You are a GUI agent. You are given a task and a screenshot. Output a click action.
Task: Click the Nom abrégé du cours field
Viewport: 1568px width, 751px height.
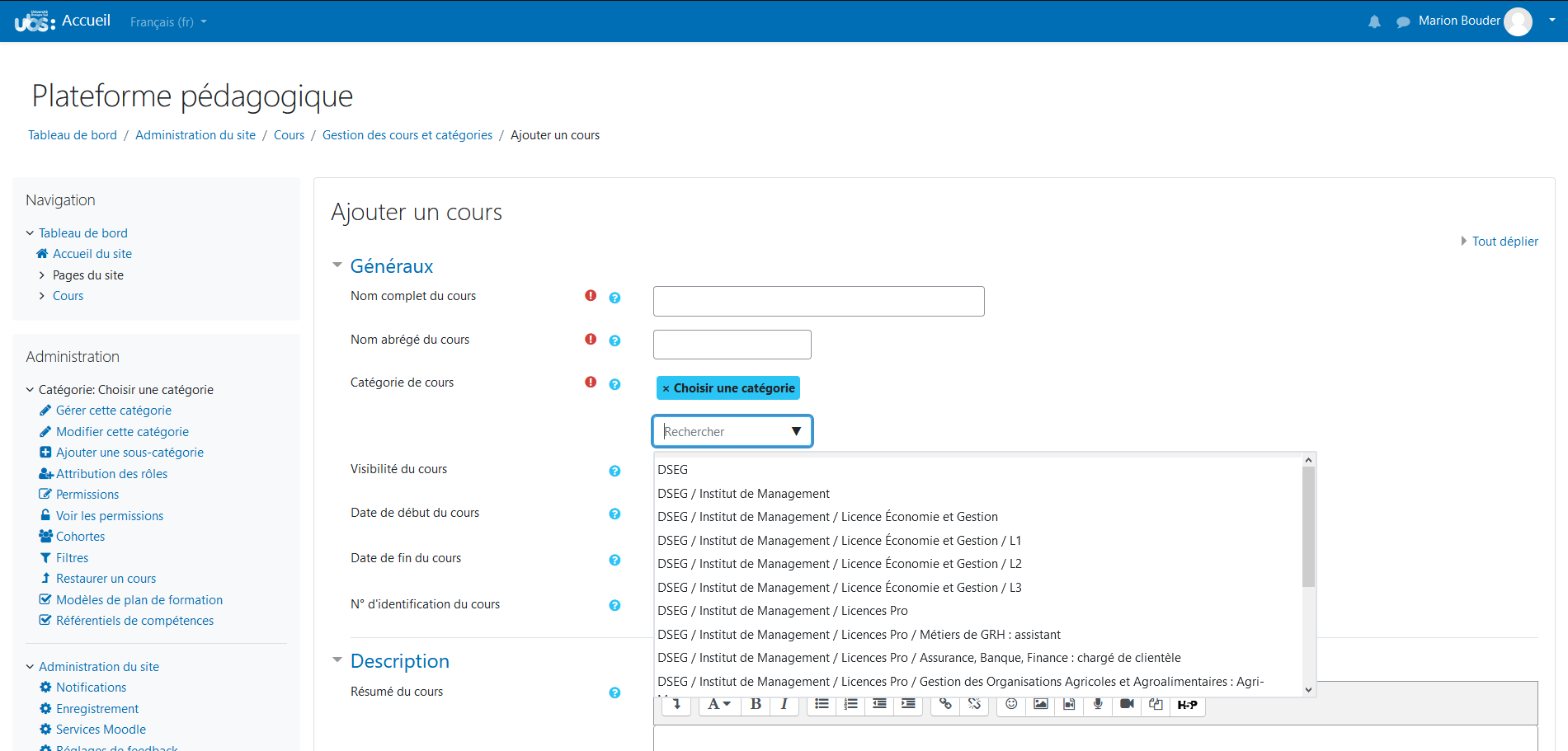[732, 345]
